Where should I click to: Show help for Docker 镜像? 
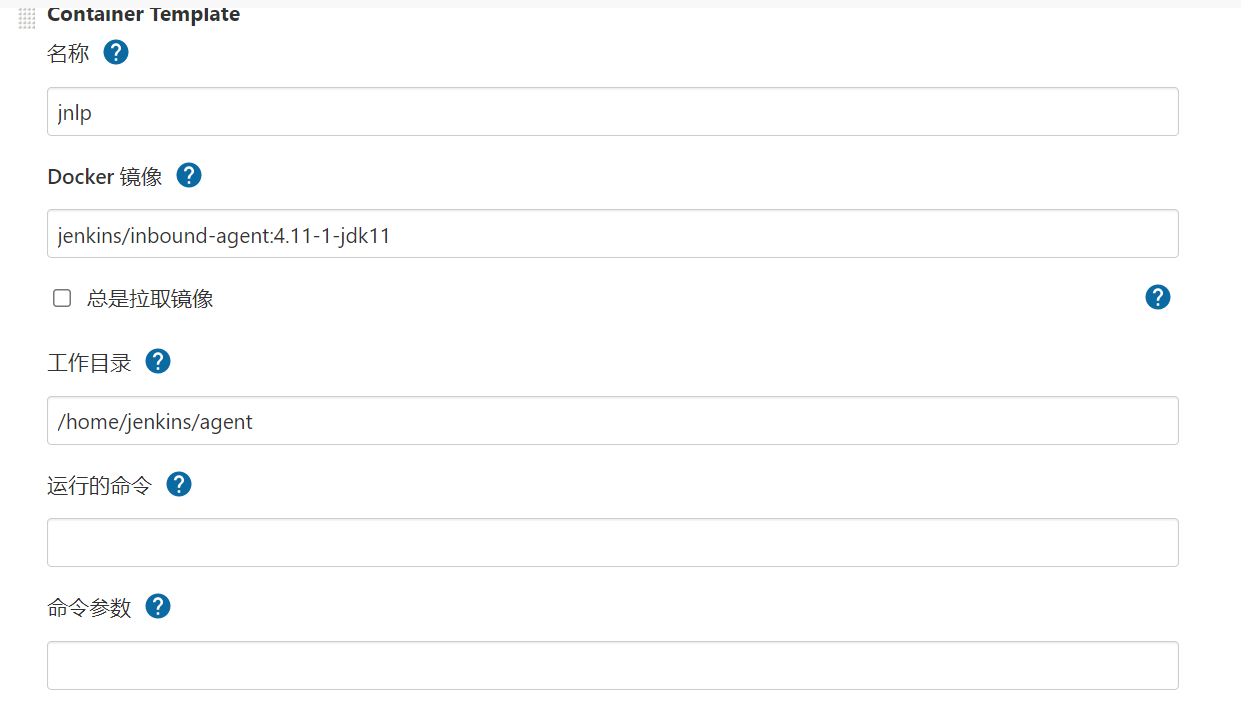pyautogui.click(x=189, y=175)
